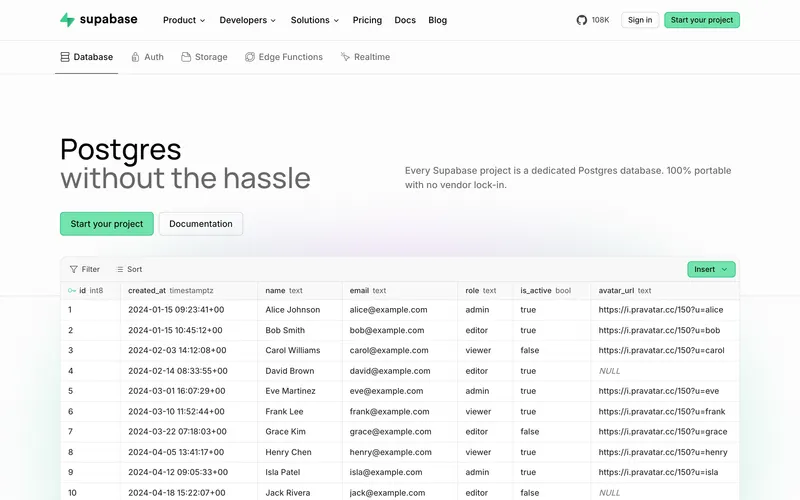Click the primary key icon beside id

tap(72, 290)
